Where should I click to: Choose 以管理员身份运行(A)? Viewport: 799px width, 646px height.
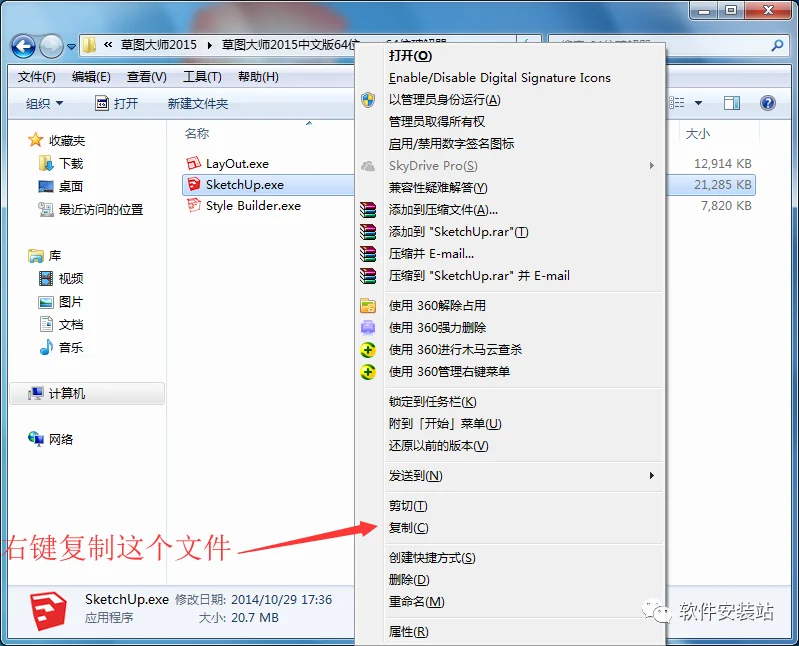tap(510, 99)
